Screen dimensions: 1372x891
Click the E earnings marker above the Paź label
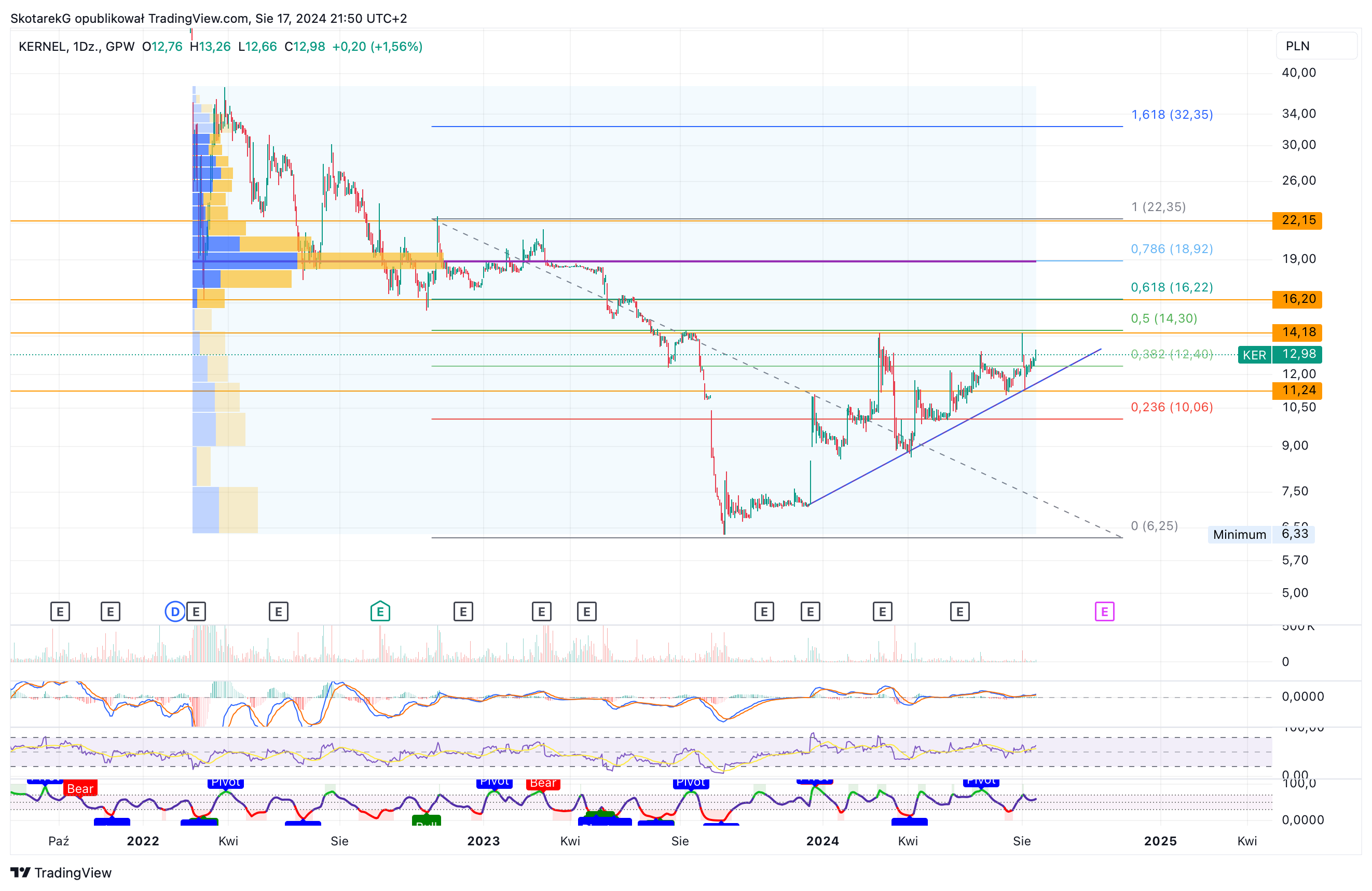[60, 611]
